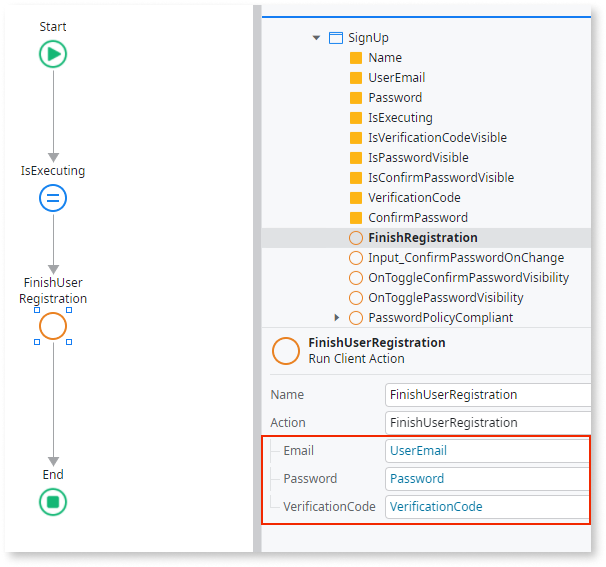This screenshot has width=606, height=567.
Task: Select the IsExecuting assign node
Action: pyautogui.click(x=53, y=198)
